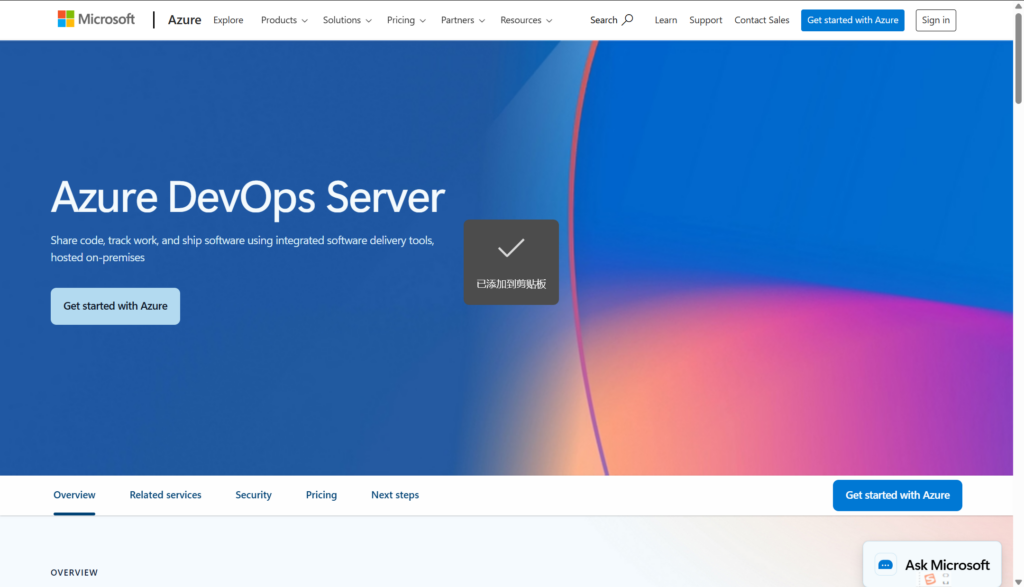
Task: Click the Sogou input method icon
Action: point(930,579)
